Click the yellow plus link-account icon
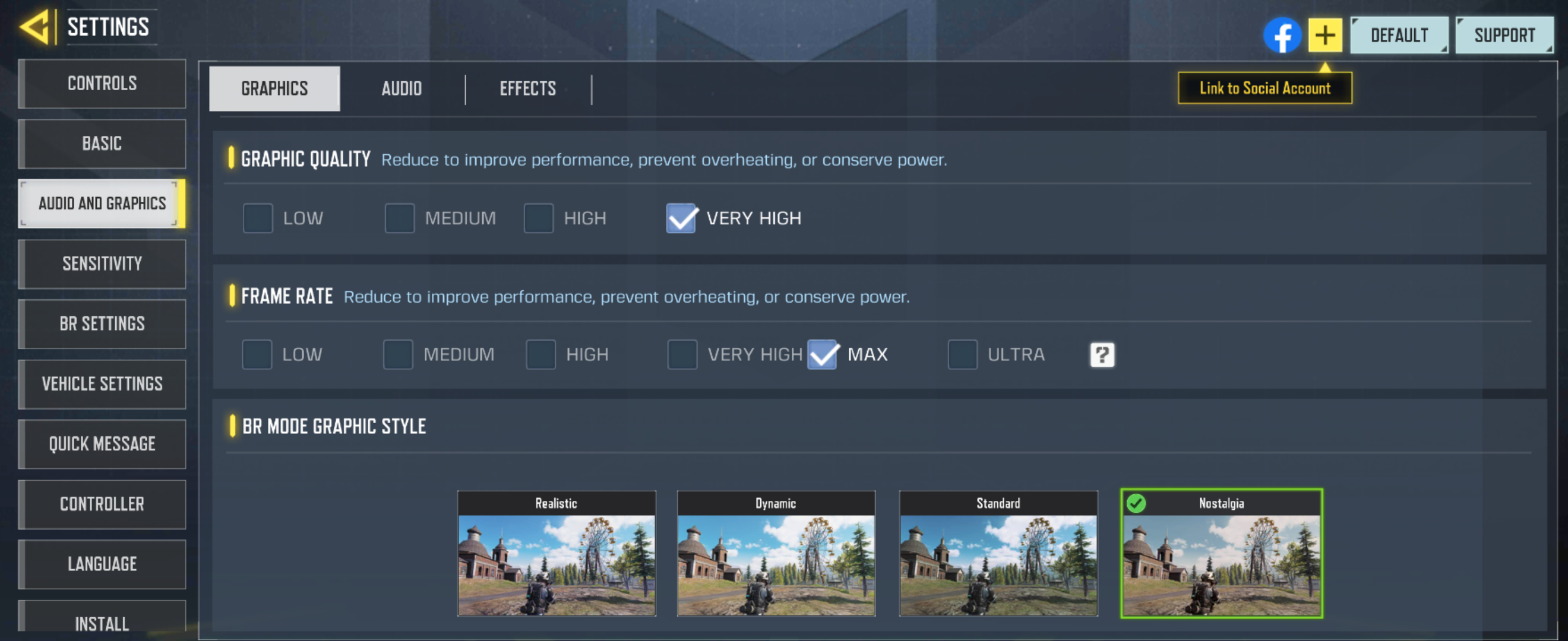 [1325, 35]
